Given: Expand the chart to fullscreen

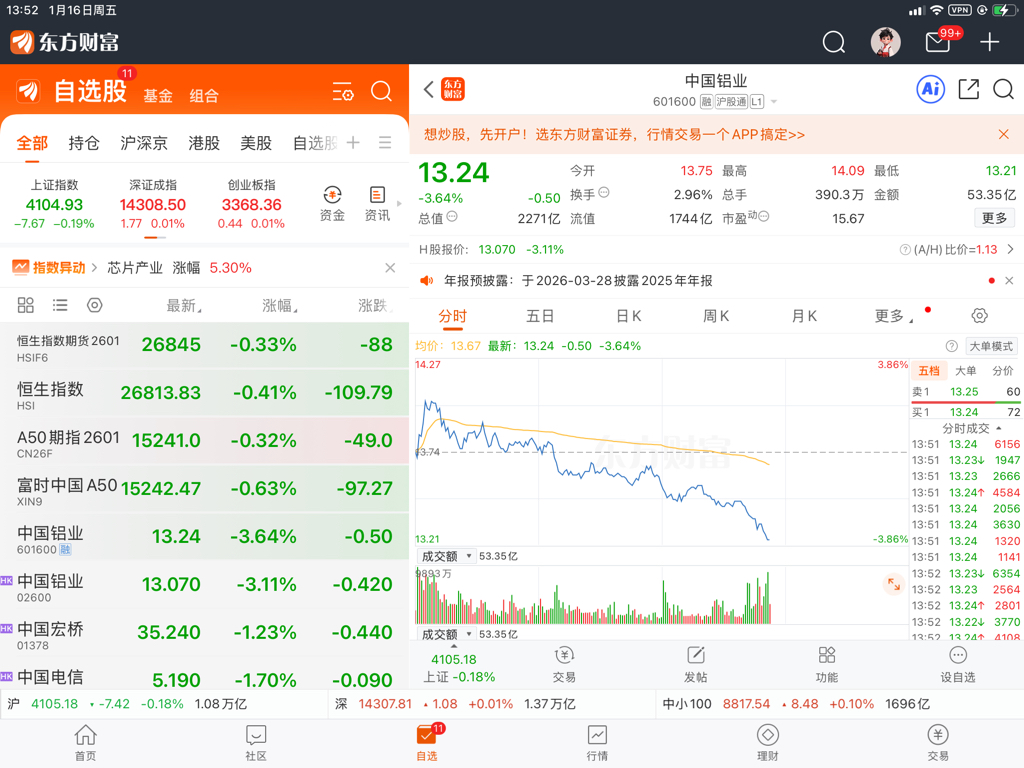Looking at the screenshot, I should (893, 584).
